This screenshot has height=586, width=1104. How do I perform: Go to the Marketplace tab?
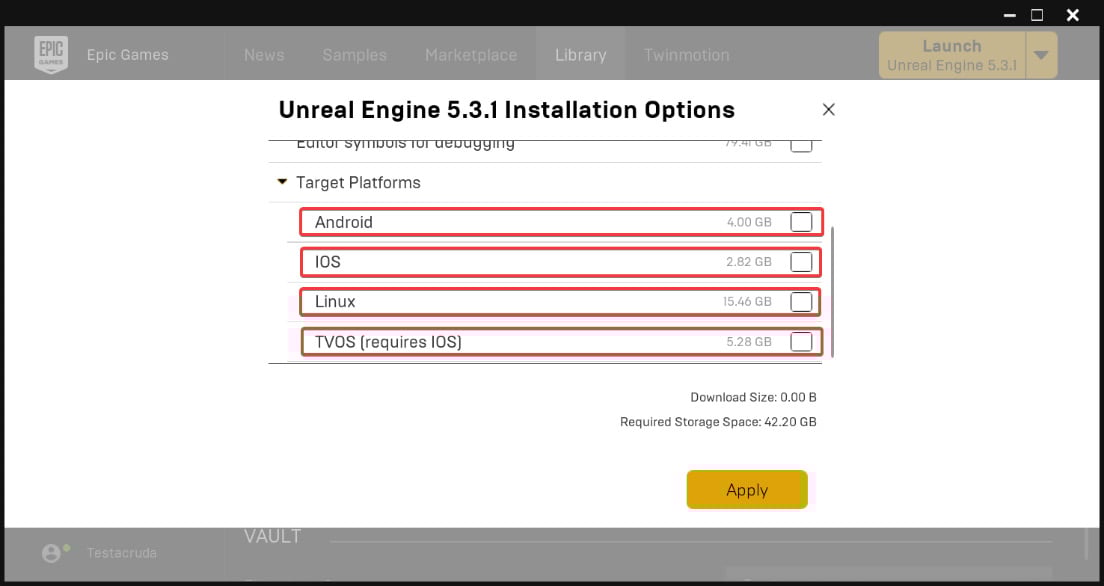pyautogui.click(x=471, y=55)
